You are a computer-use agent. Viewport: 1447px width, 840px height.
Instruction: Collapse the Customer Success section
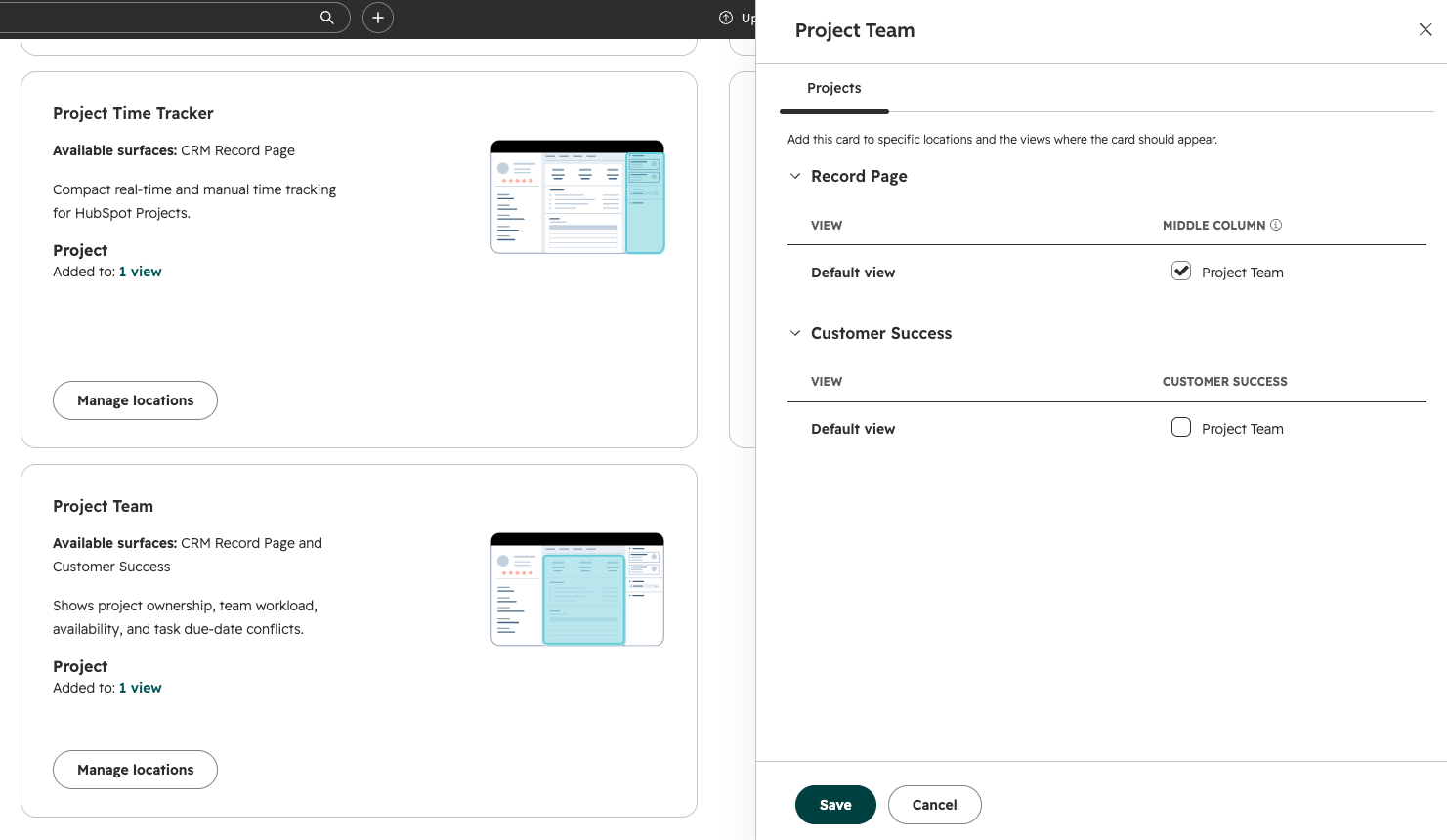795,333
